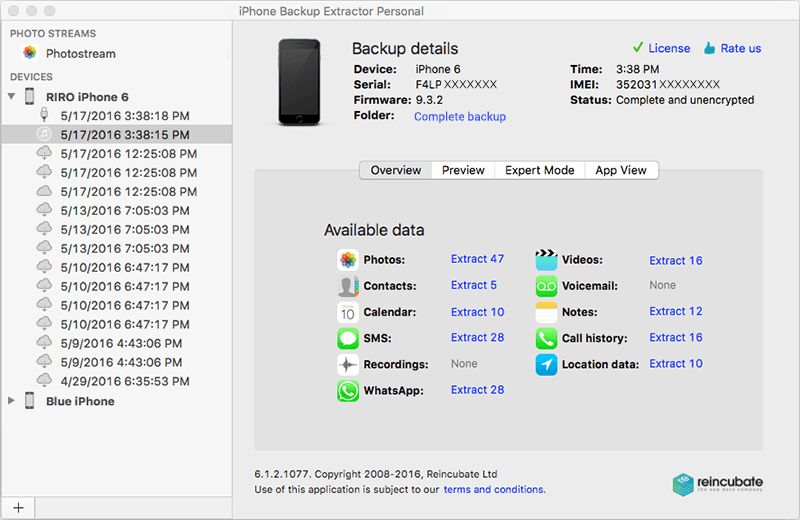Viewport: 800px width, 520px height.
Task: Extract 5 contacts
Action: point(473,285)
